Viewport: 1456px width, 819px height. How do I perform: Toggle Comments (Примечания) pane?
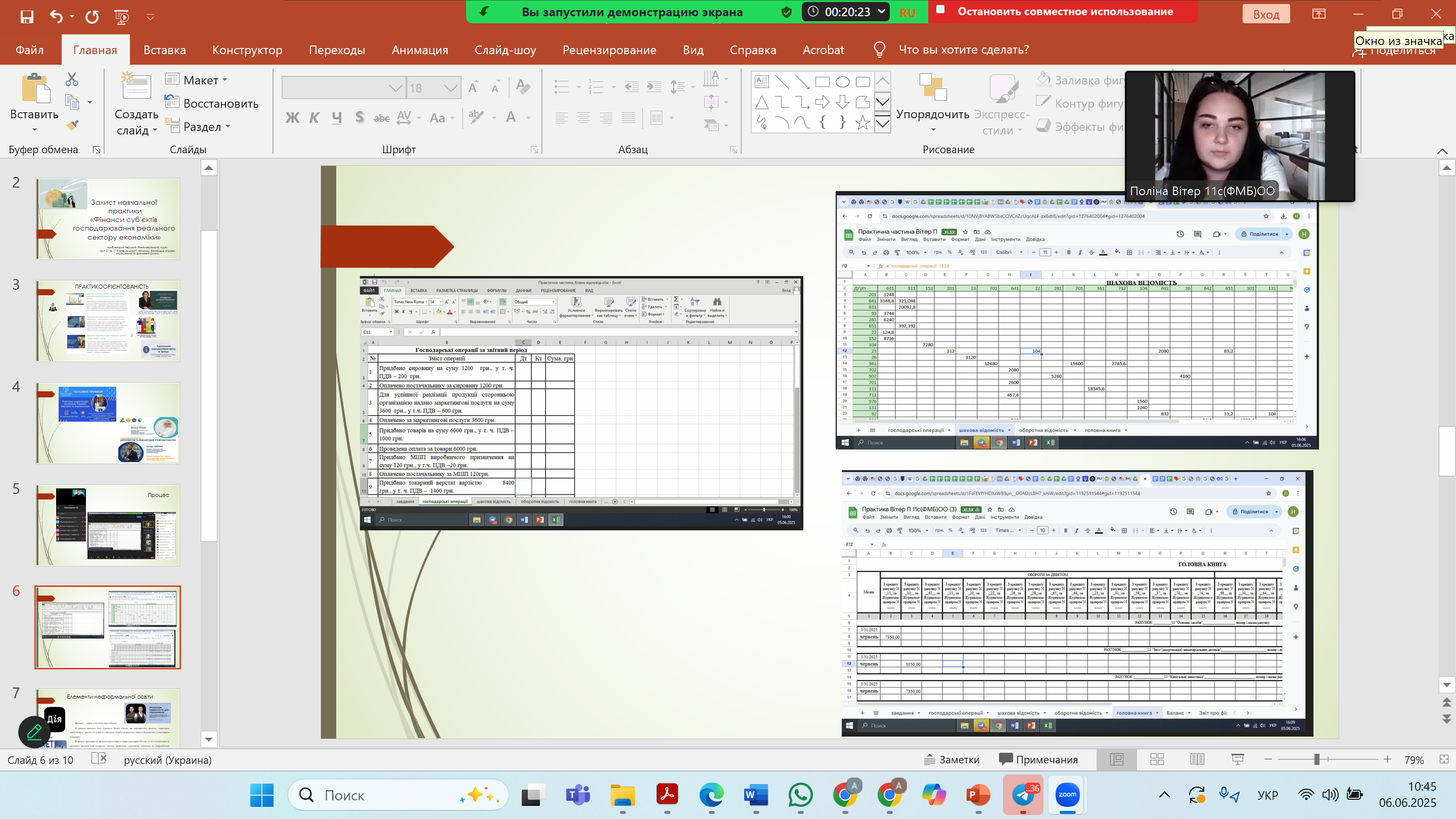[1038, 759]
